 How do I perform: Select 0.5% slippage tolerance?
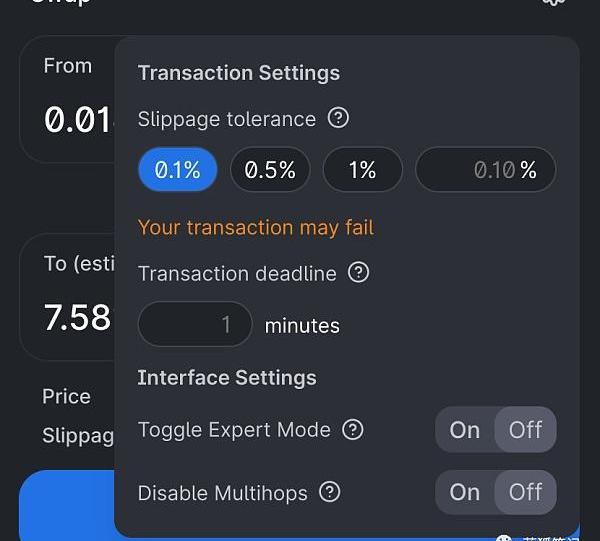coord(270,170)
